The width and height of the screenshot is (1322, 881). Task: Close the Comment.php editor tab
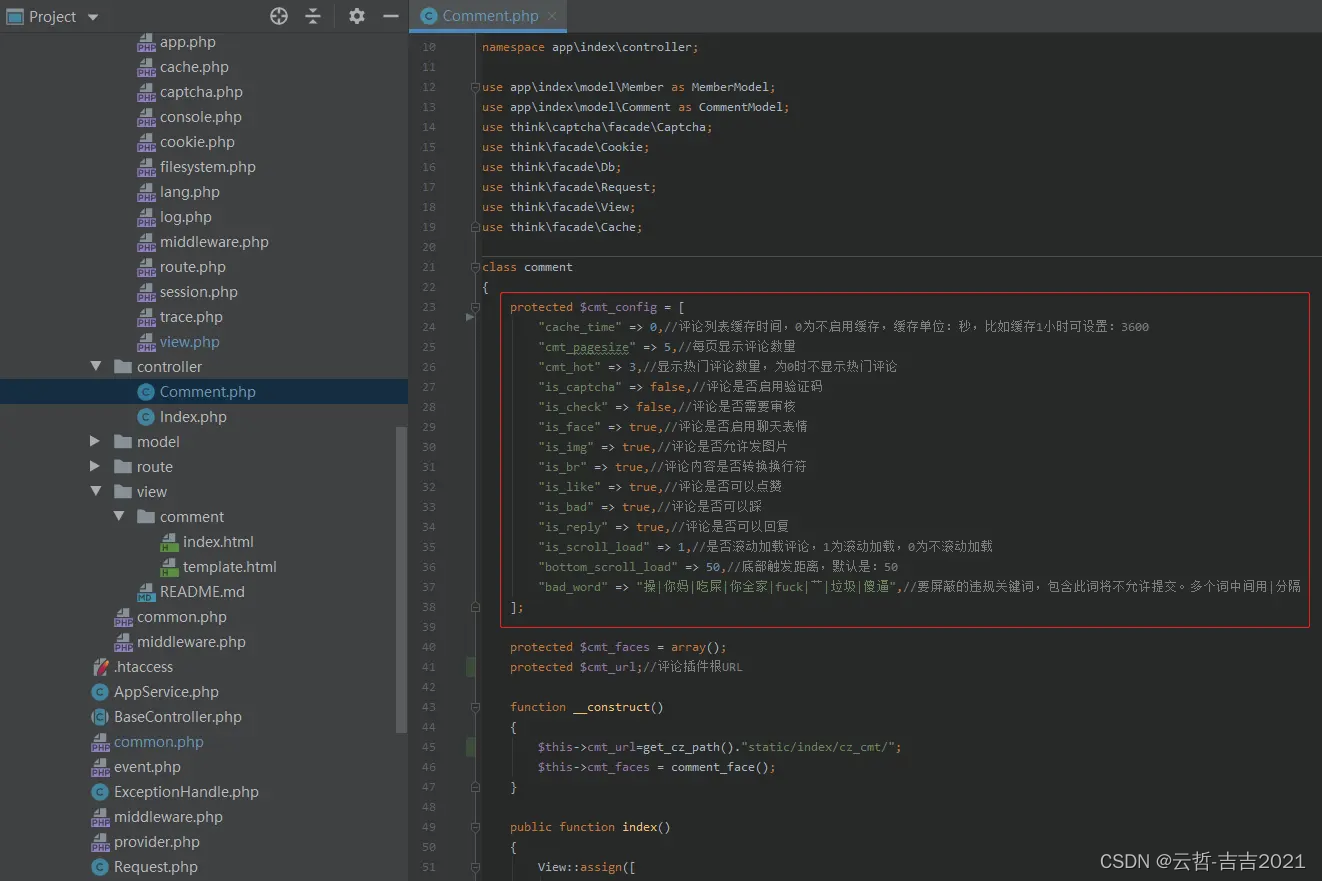pos(552,16)
